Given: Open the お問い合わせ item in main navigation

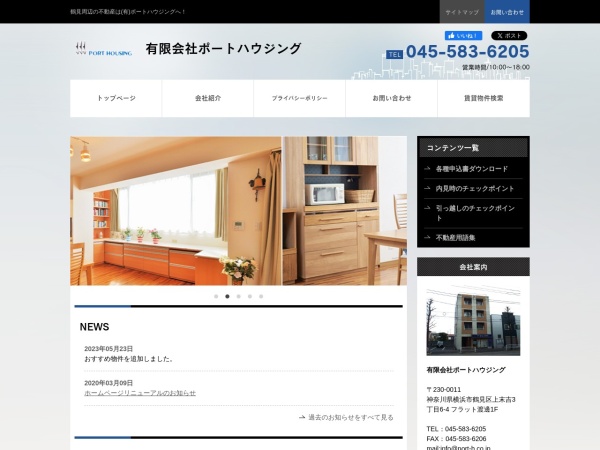Looking at the screenshot, I should pyautogui.click(x=391, y=98).
